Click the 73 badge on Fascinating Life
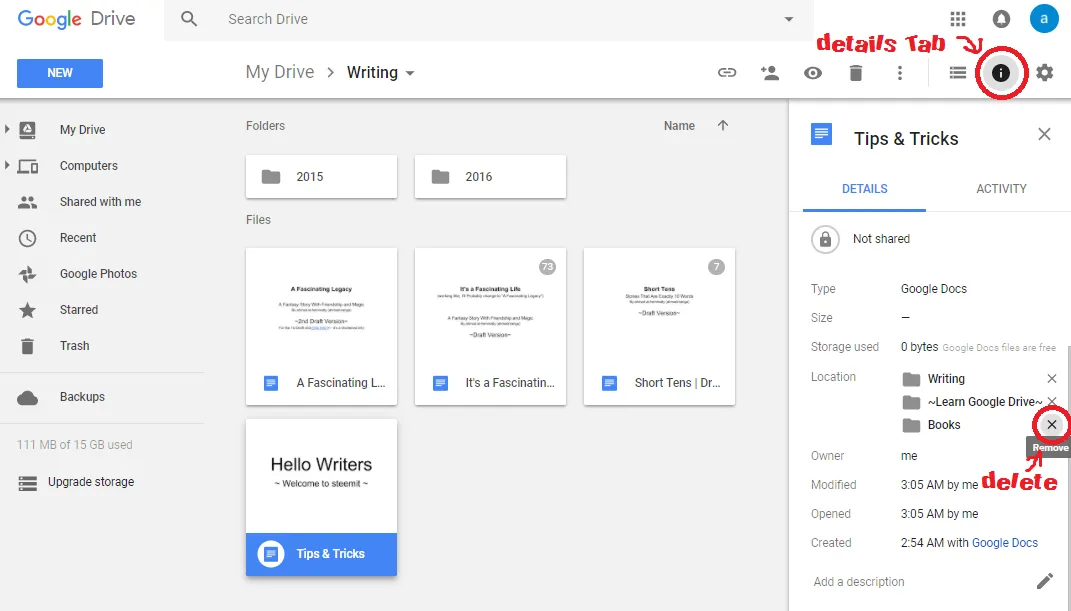The height and width of the screenshot is (611, 1071). point(547,267)
